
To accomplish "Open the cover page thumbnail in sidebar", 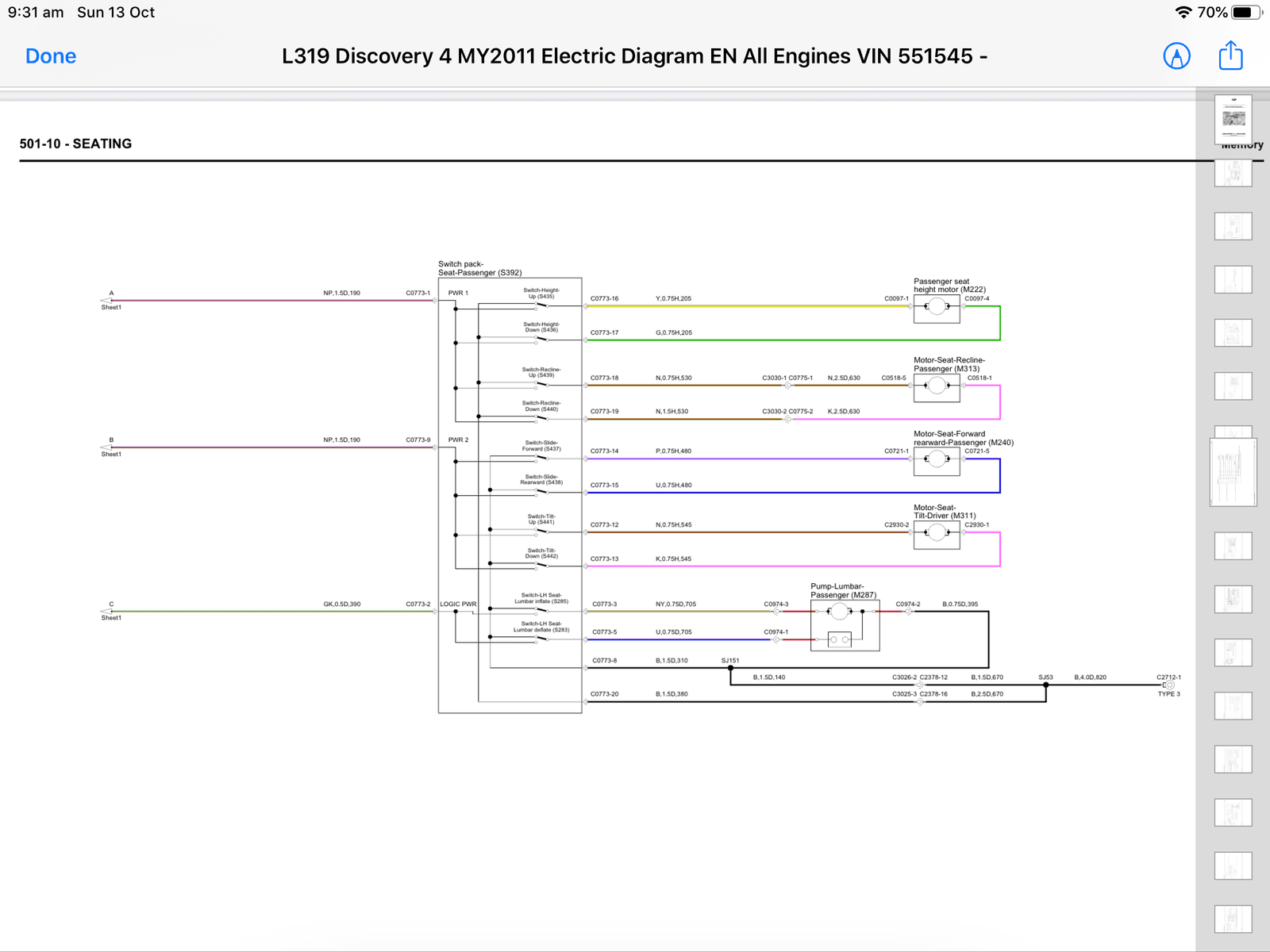I will click(1233, 119).
